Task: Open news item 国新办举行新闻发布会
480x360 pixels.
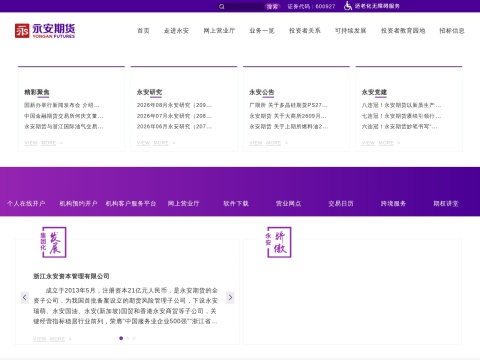Action: 62,105
